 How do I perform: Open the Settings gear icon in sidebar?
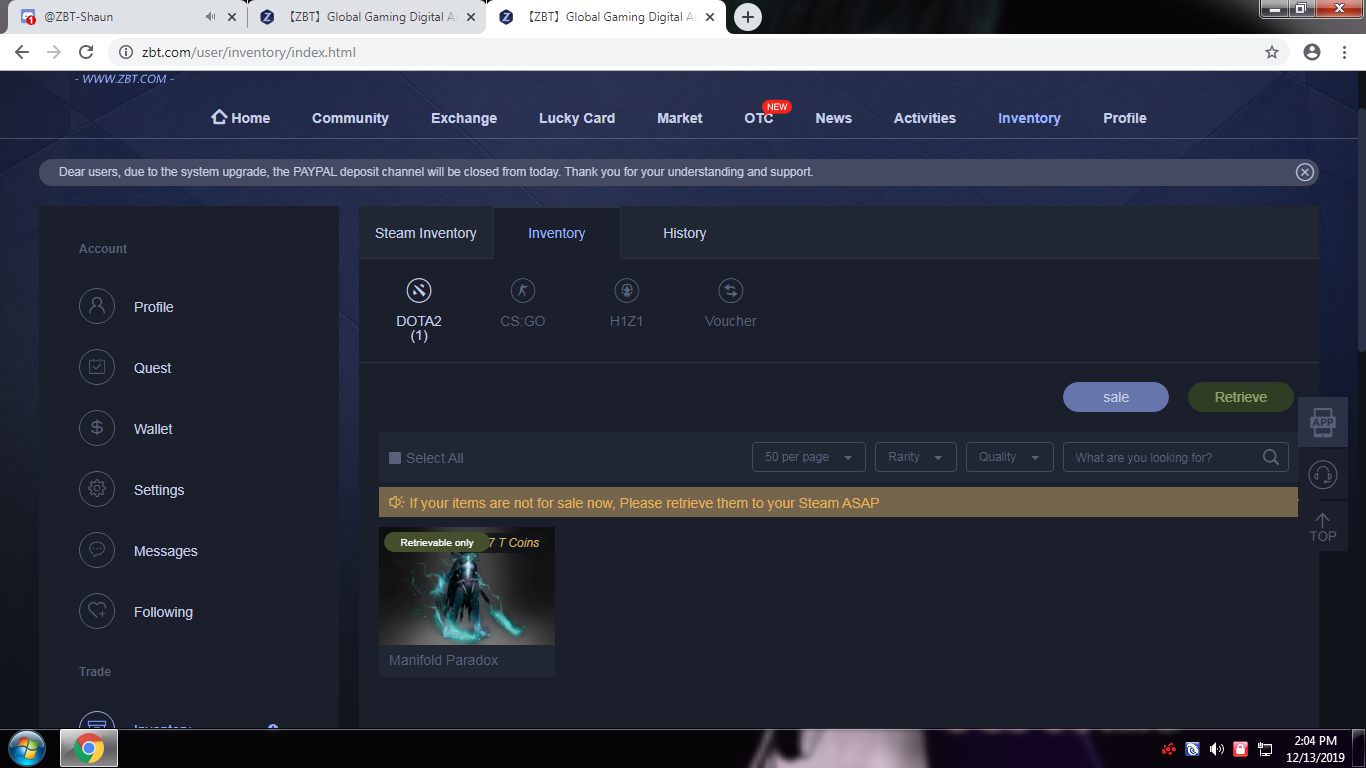click(x=97, y=489)
